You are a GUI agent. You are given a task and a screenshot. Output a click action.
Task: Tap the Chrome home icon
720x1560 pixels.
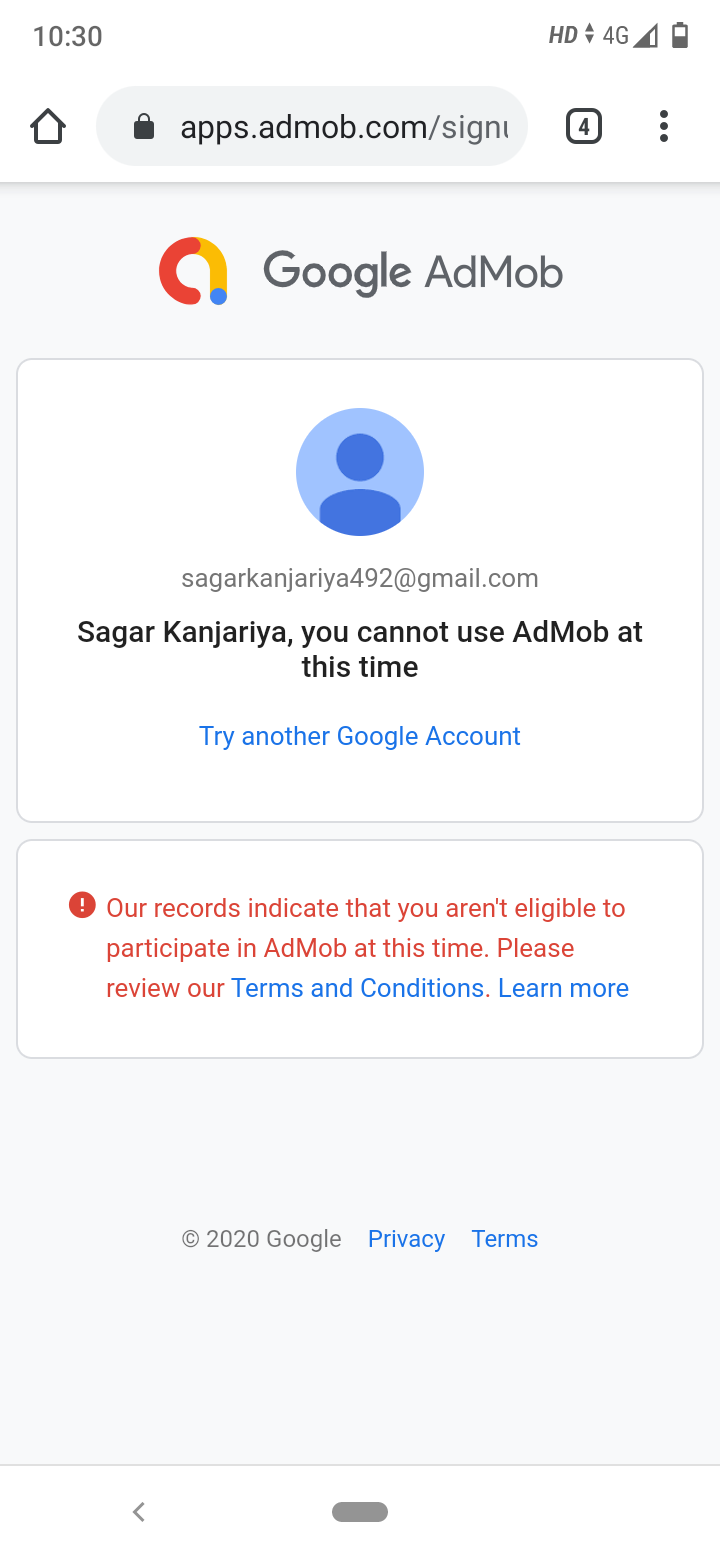[48, 127]
